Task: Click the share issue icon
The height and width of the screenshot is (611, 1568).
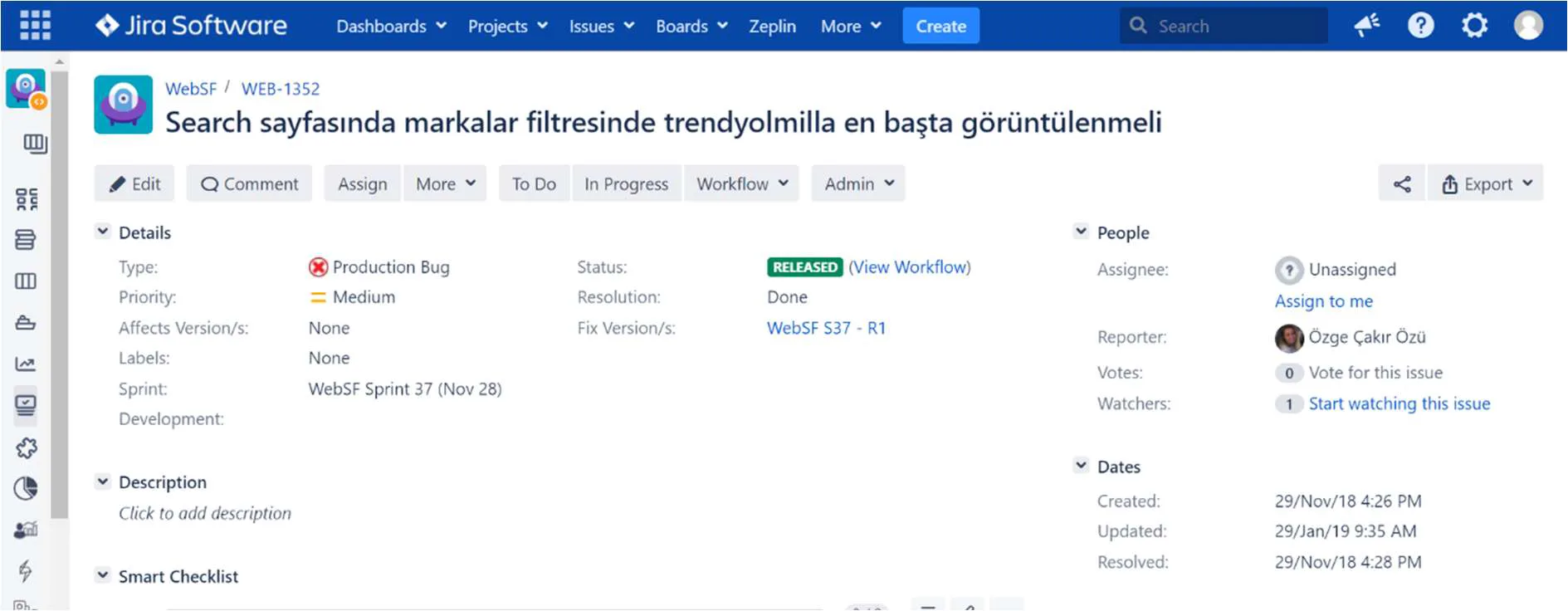Action: pos(1402,183)
